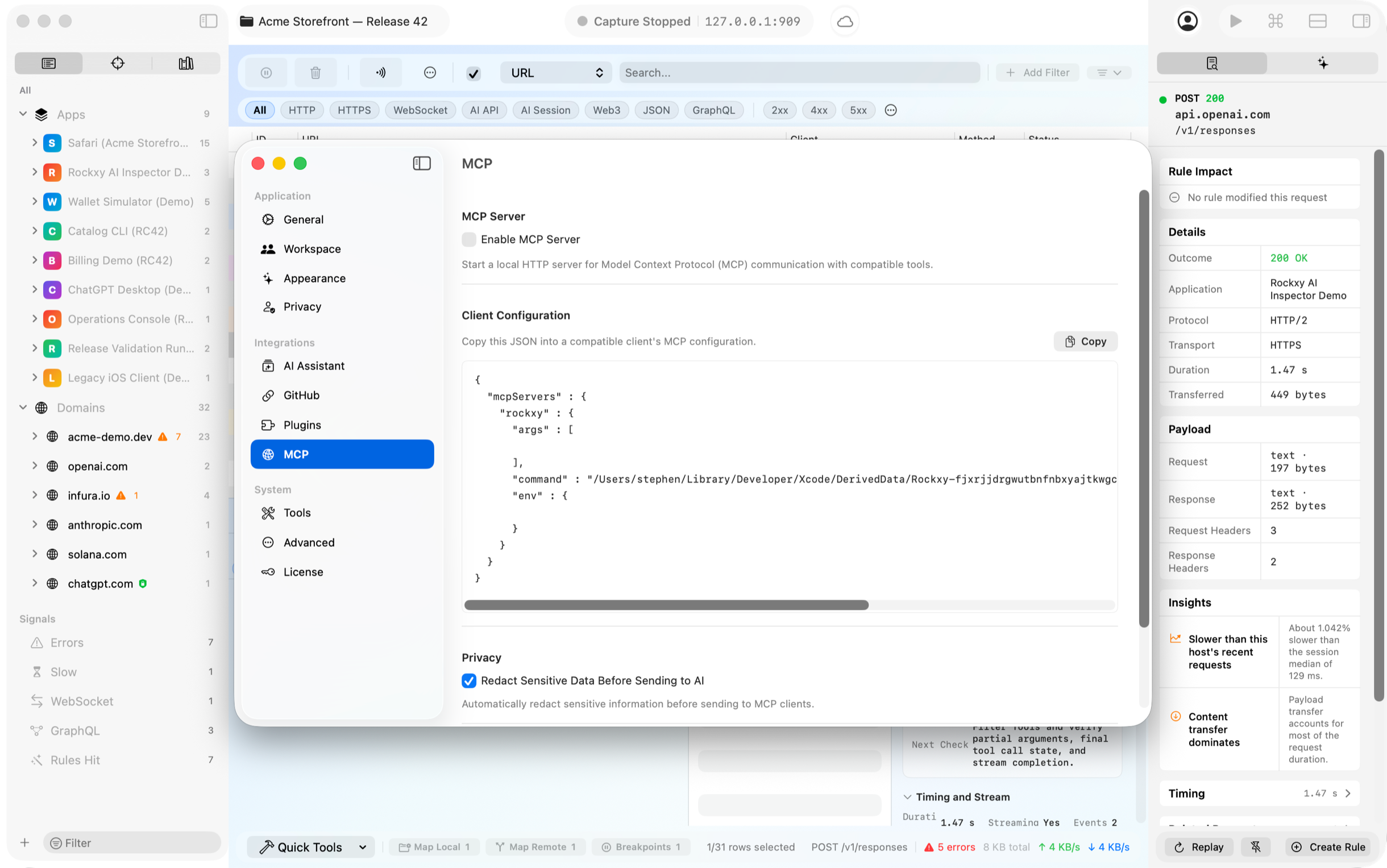
Task: Toggle the right inspector panel icon
Action: click(x=1361, y=21)
